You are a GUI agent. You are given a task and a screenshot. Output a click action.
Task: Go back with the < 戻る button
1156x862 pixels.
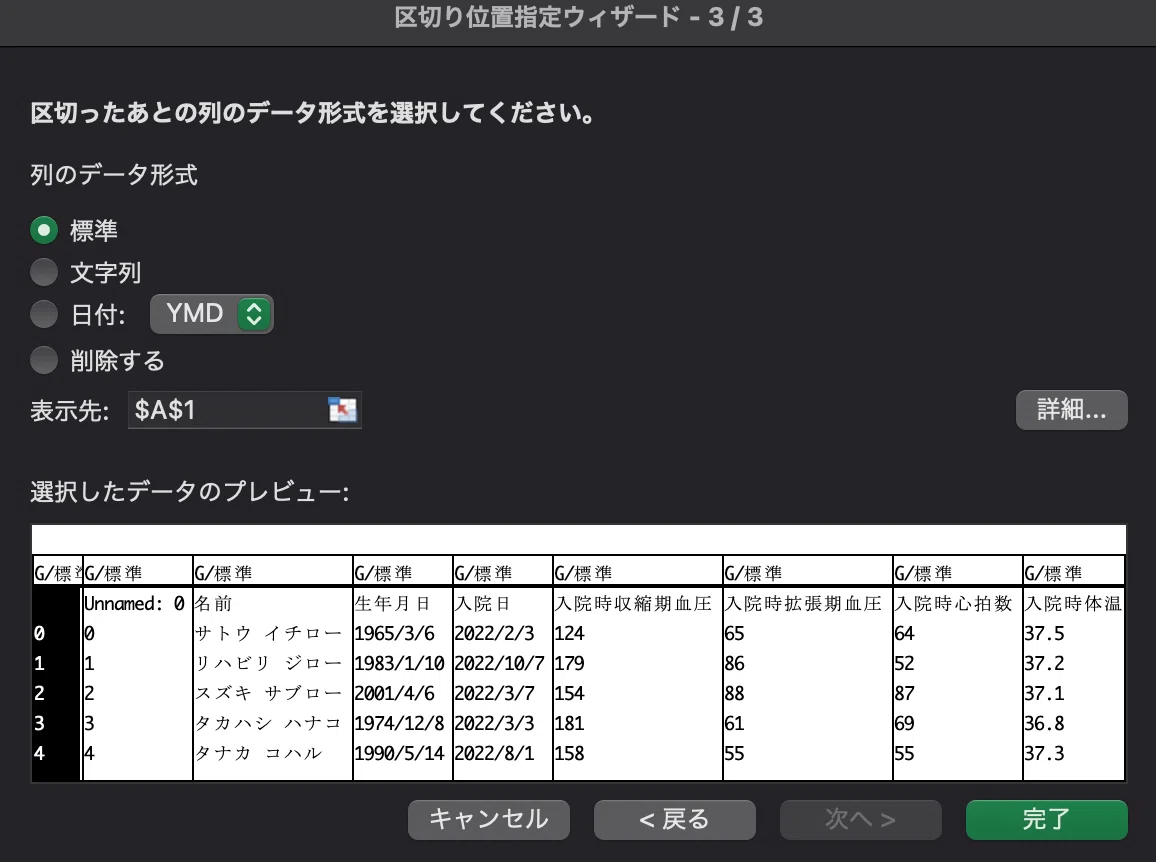675,819
